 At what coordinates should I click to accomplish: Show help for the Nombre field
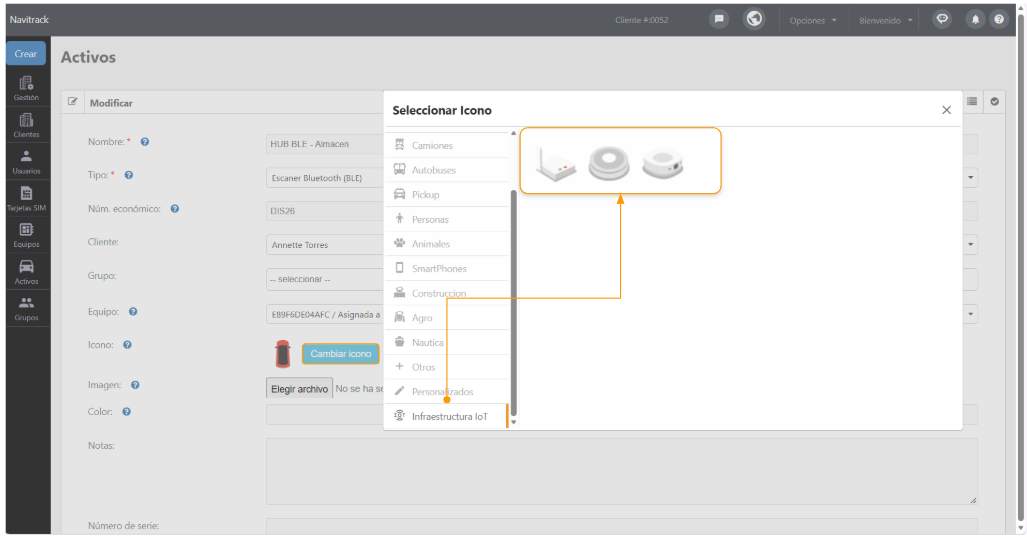click(145, 142)
